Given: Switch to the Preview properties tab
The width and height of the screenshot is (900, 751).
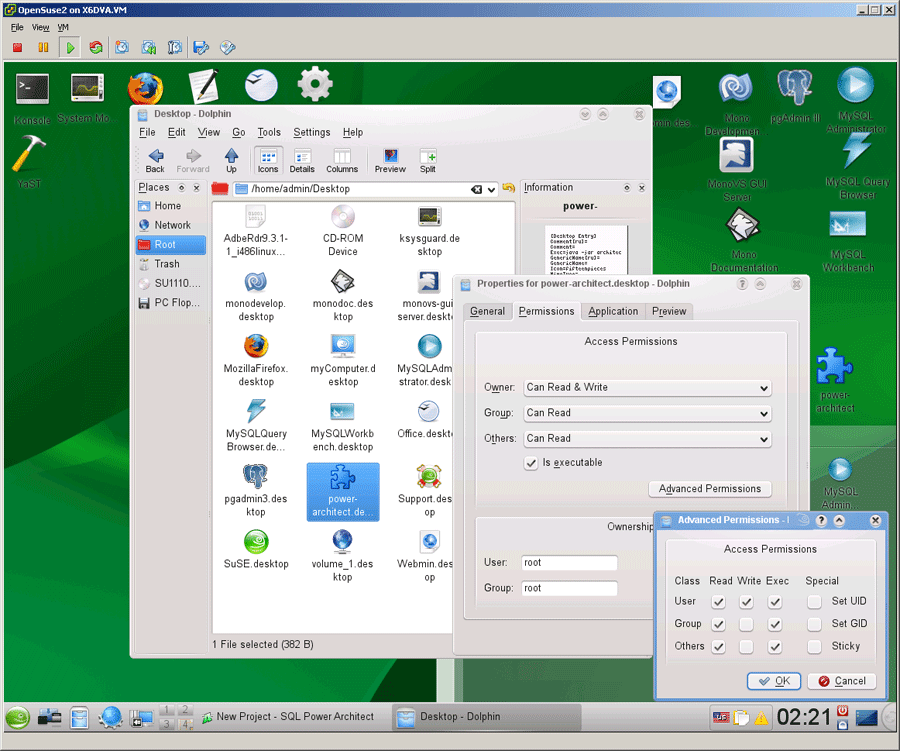Looking at the screenshot, I should [669, 311].
